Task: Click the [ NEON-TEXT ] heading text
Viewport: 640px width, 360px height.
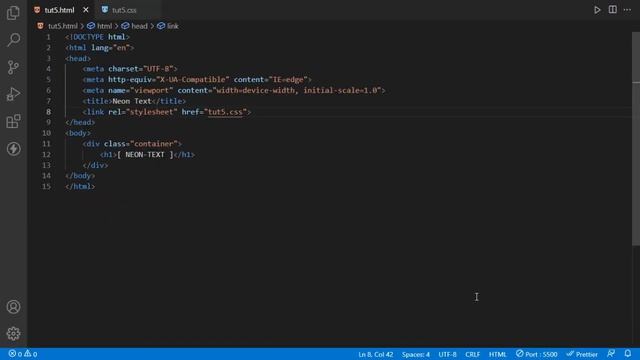Action: pyautogui.click(x=145, y=155)
